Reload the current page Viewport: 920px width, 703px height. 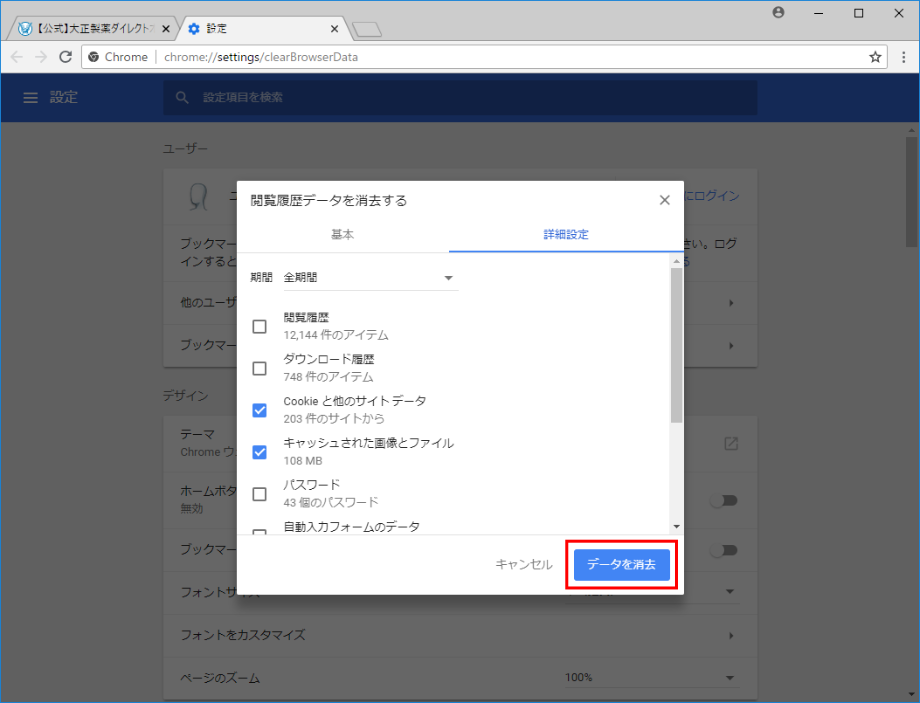(65, 57)
